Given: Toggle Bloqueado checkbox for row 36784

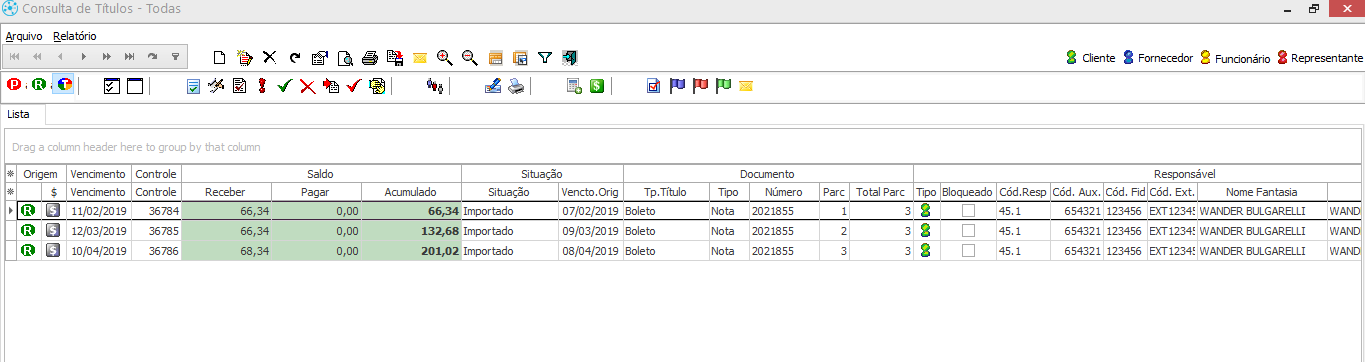Looking at the screenshot, I should coord(968,211).
